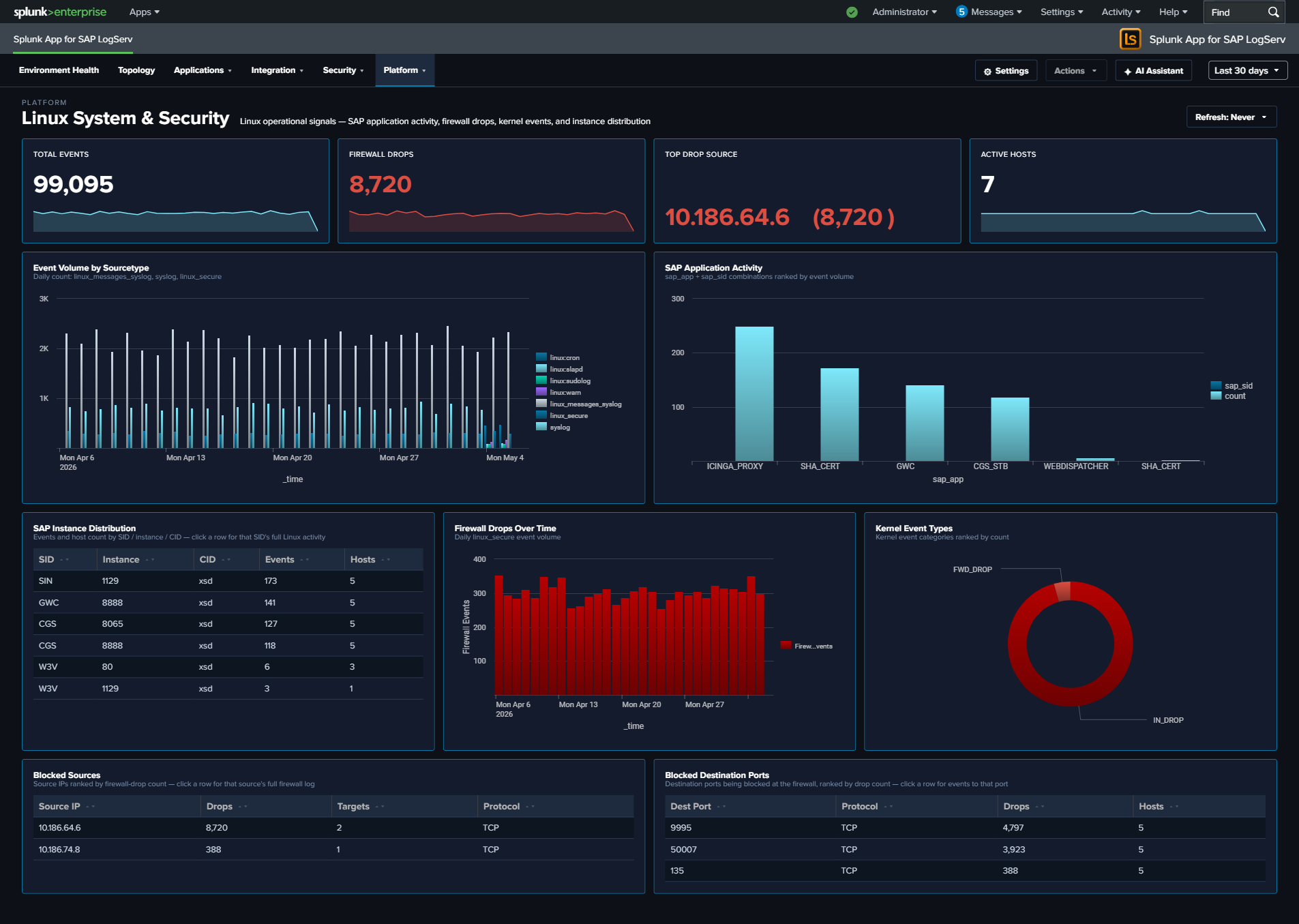
Task: Sort the Instance column using its sort icon
Action: coord(150,560)
